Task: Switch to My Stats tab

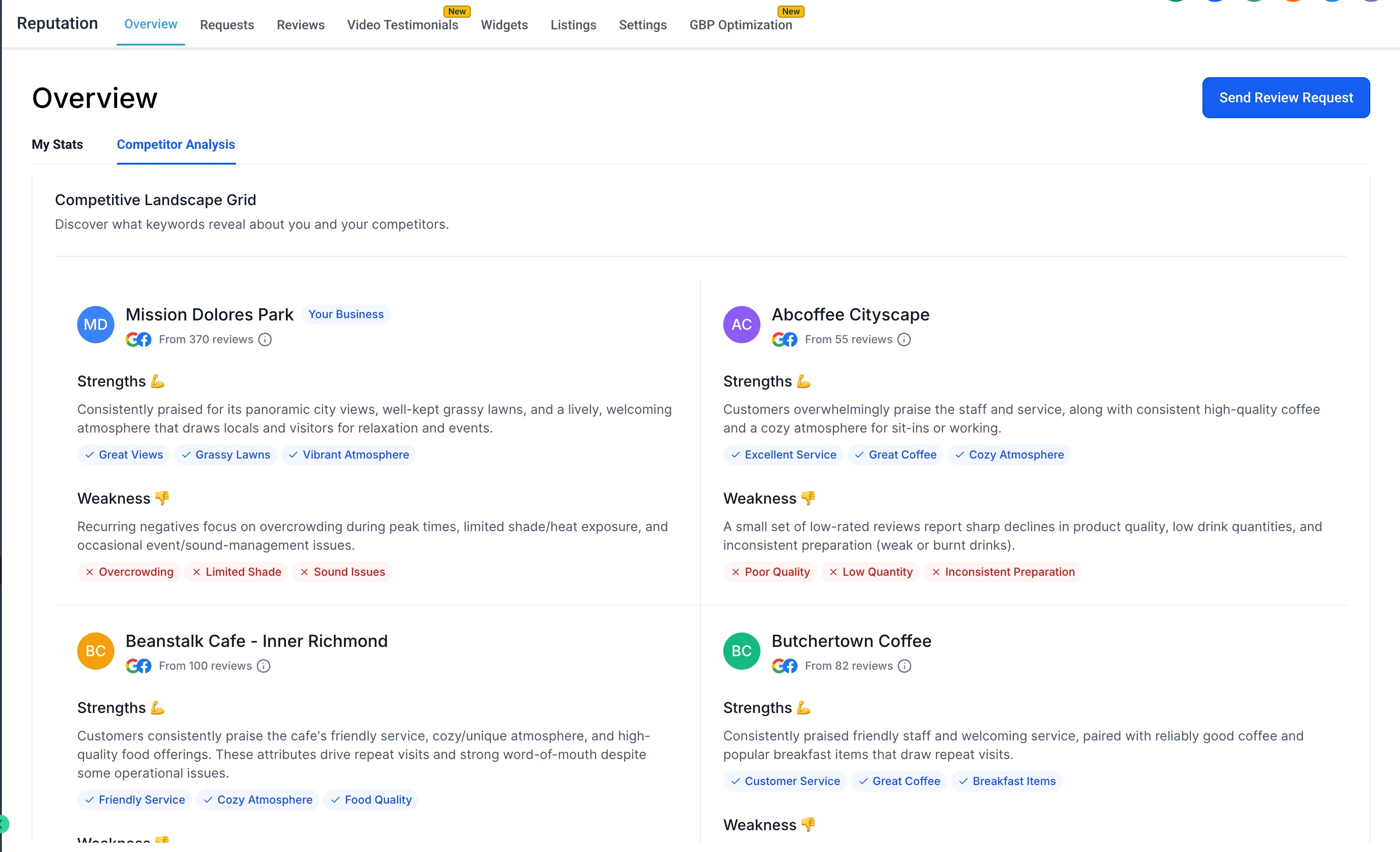Action: (x=57, y=144)
